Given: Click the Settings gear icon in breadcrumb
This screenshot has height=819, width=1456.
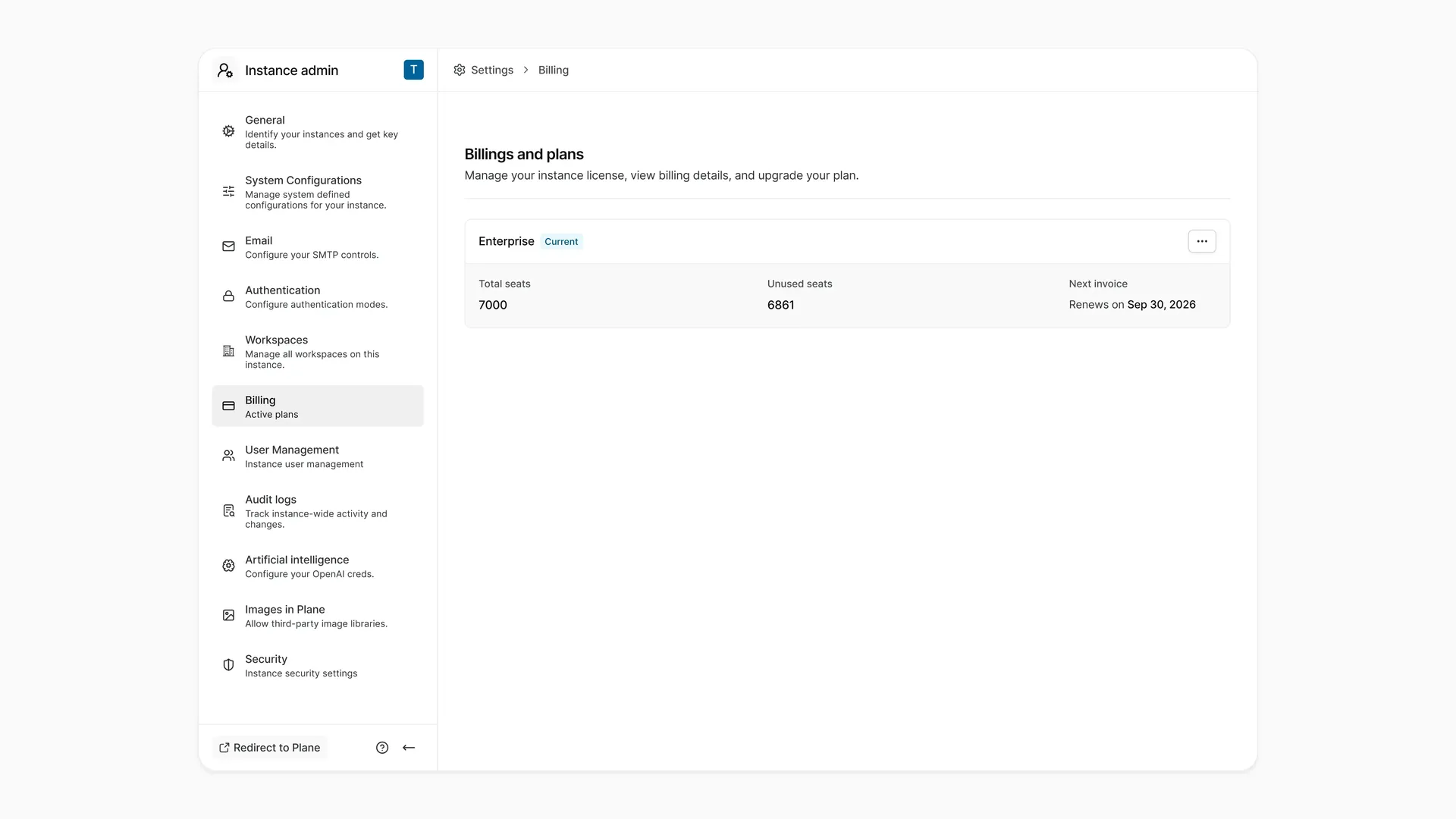Looking at the screenshot, I should coord(460,70).
